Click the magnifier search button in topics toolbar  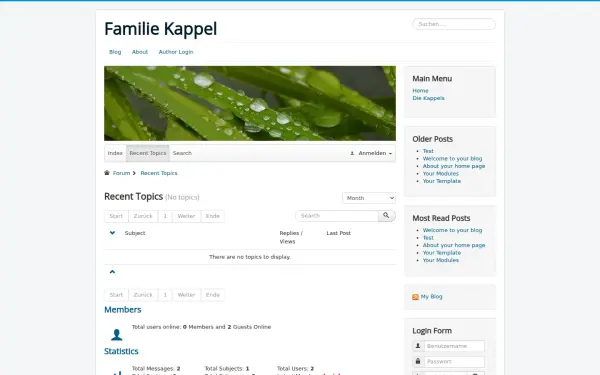[387, 216]
